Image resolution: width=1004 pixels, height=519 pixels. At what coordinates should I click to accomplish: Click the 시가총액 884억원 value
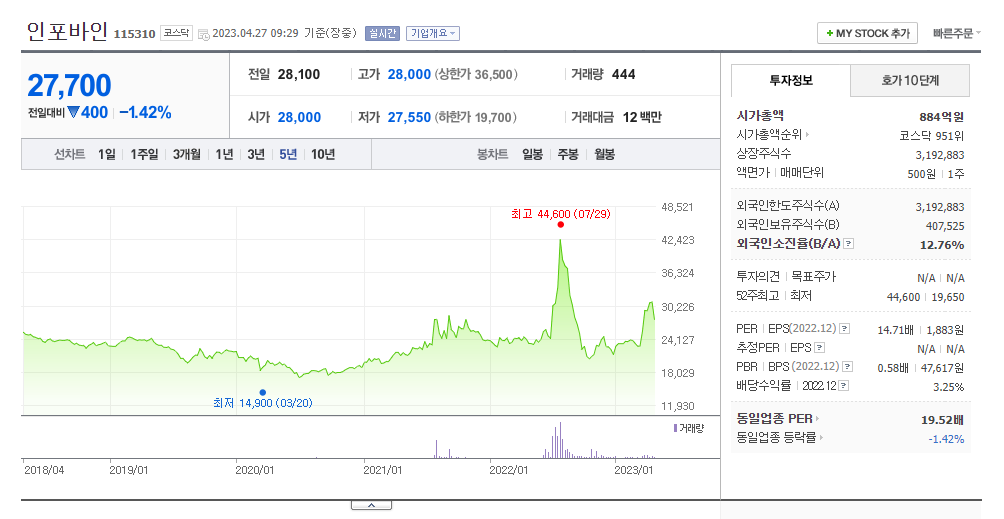(x=941, y=117)
